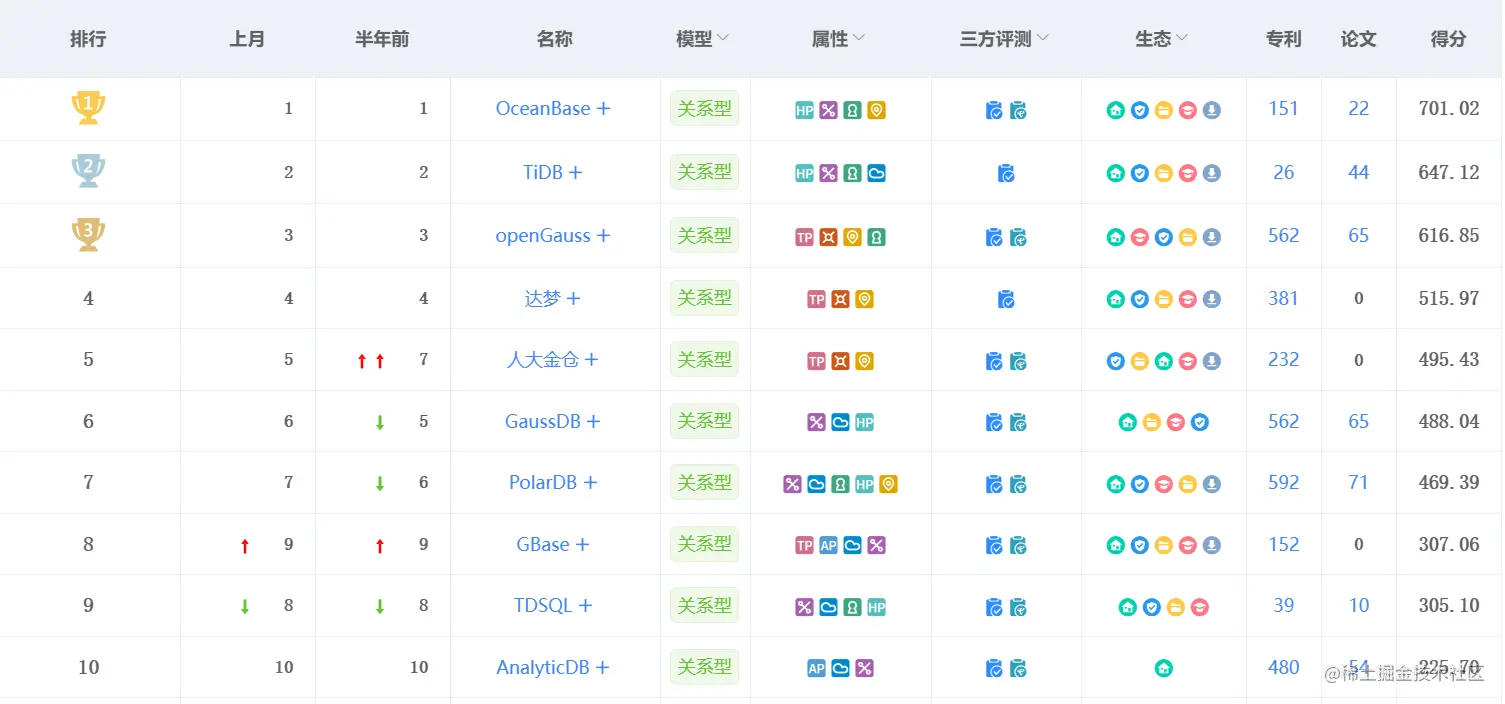
Task: Open the 生态 column filter dropdown
Action: 1181,38
